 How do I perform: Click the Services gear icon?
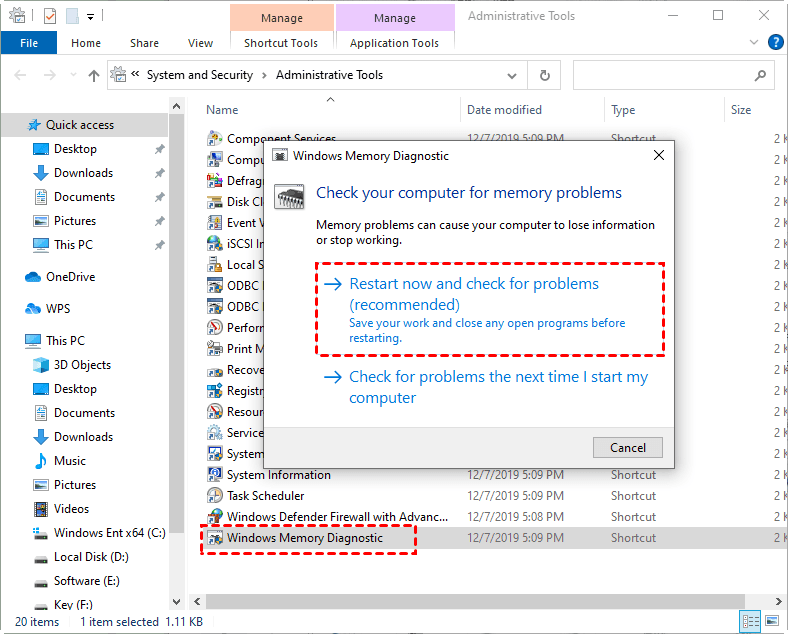[x=215, y=433]
